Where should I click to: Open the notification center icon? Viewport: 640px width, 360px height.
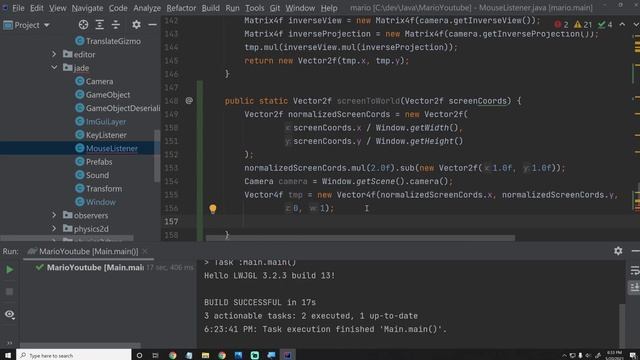[633, 356]
